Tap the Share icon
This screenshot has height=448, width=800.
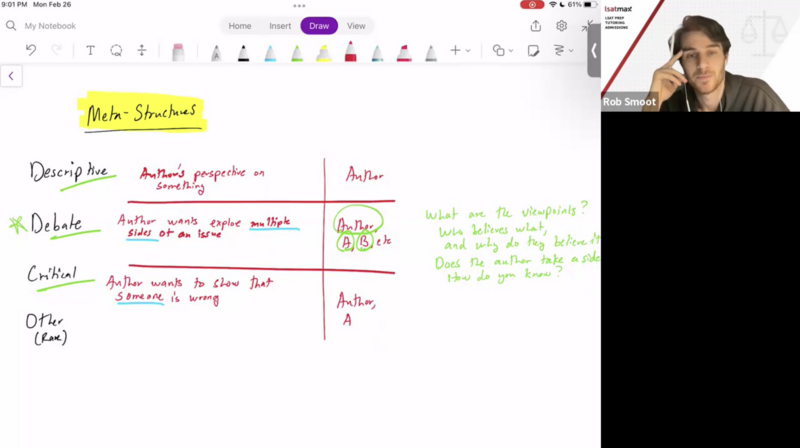tap(536, 26)
